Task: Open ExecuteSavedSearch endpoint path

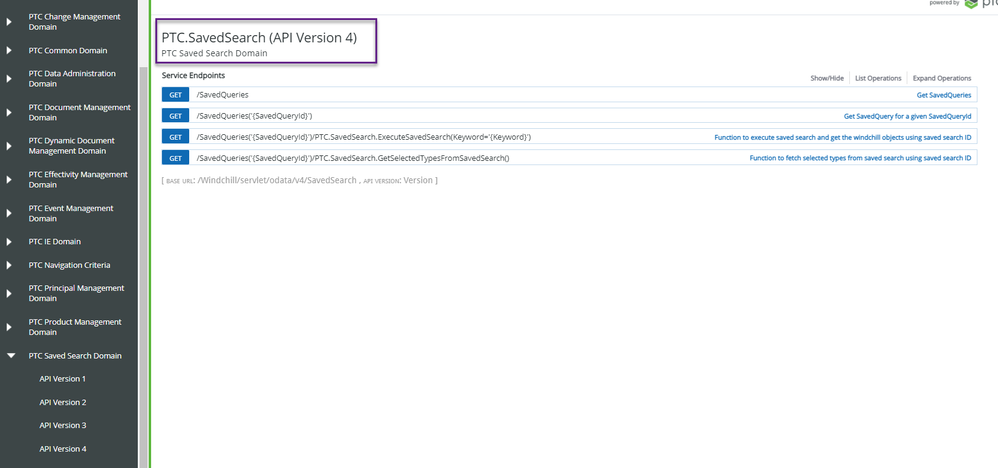Action: point(363,137)
